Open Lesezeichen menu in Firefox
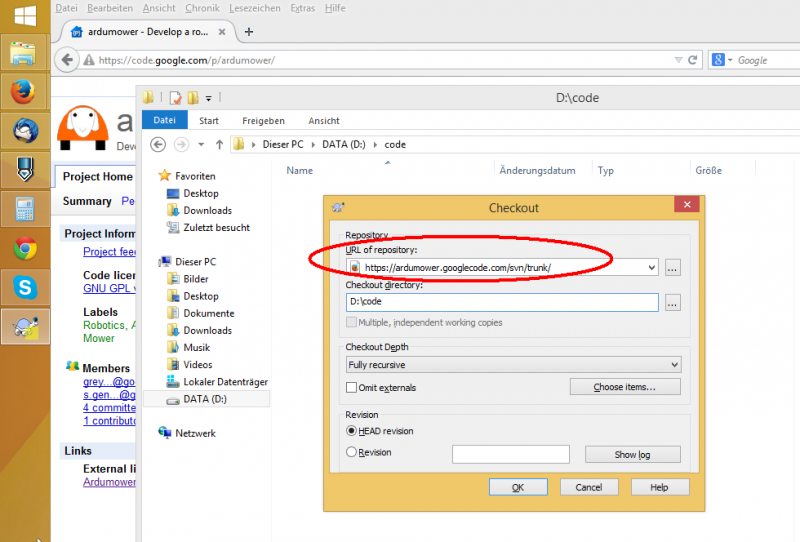The width and height of the screenshot is (800, 542). coord(255,8)
